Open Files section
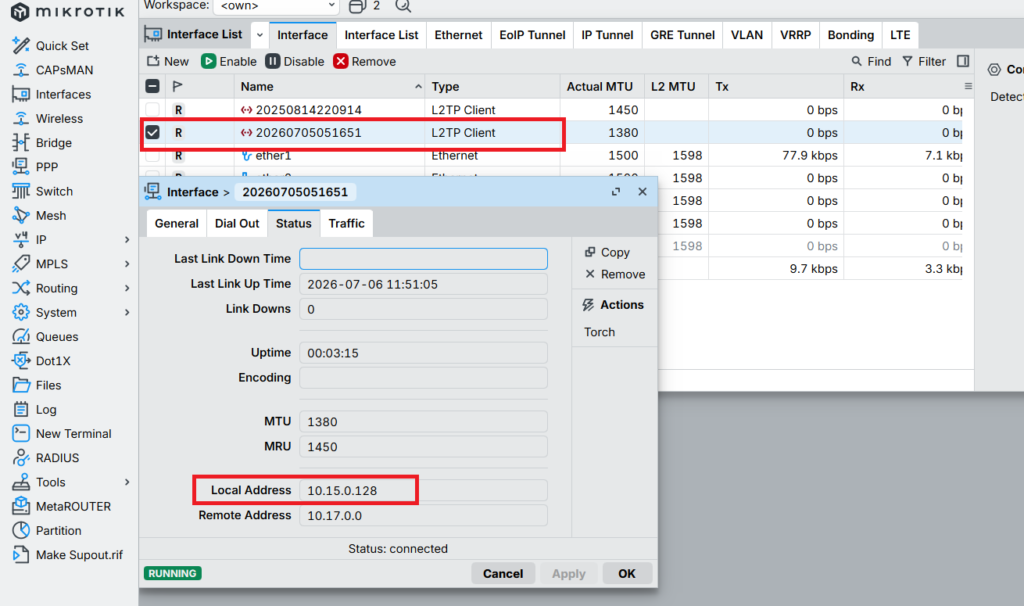The width and height of the screenshot is (1024, 606). pyautogui.click(x=37, y=385)
